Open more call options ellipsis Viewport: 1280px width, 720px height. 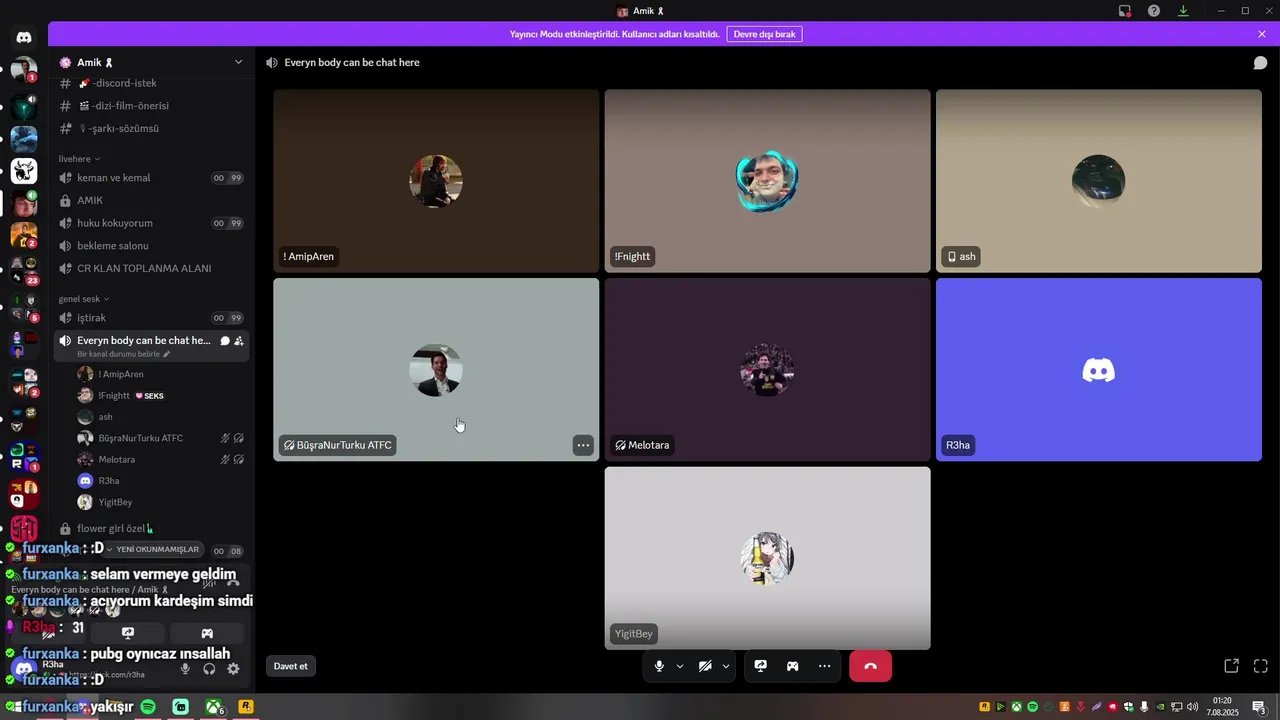(825, 666)
